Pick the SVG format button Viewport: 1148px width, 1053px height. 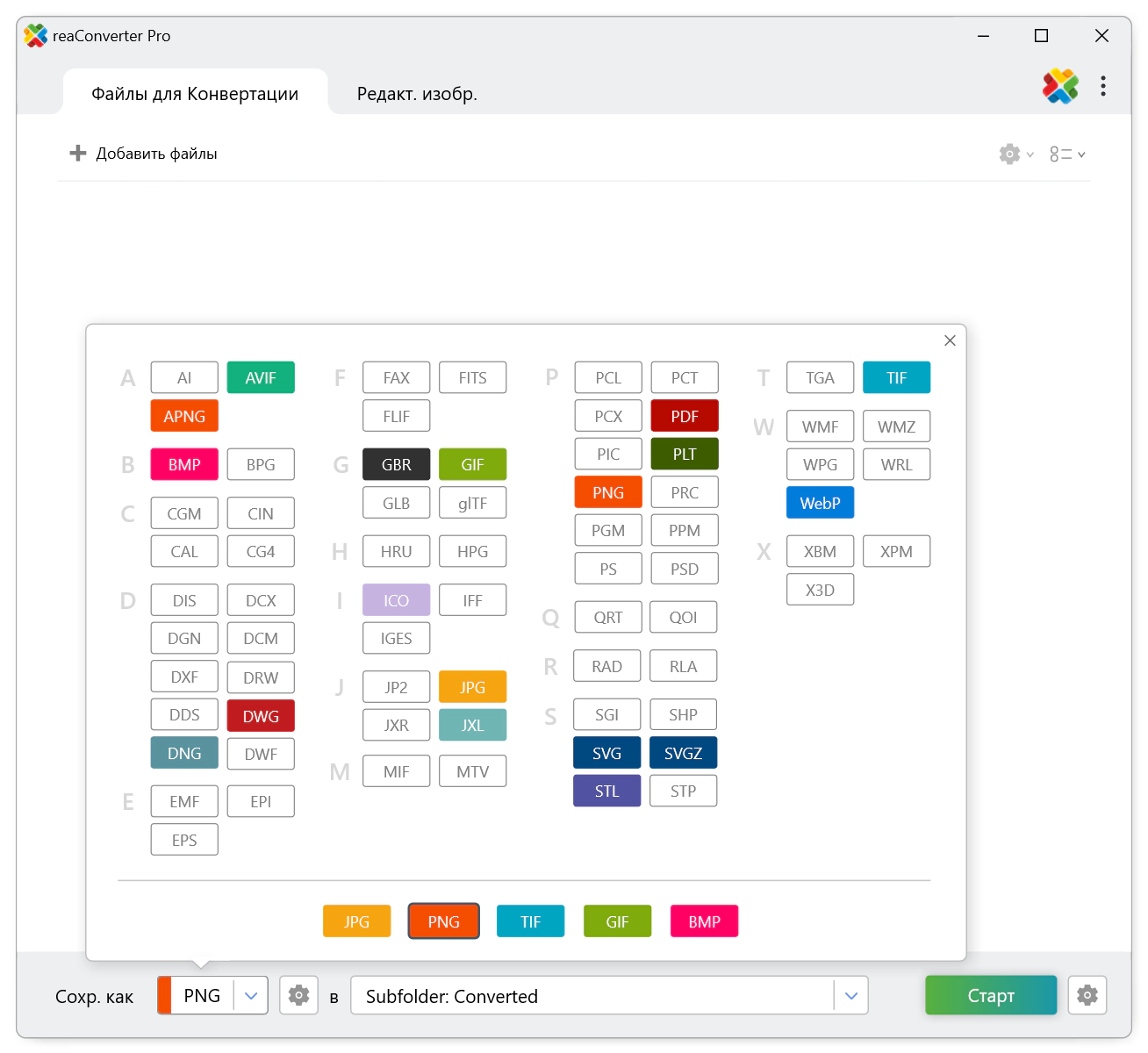point(606,753)
